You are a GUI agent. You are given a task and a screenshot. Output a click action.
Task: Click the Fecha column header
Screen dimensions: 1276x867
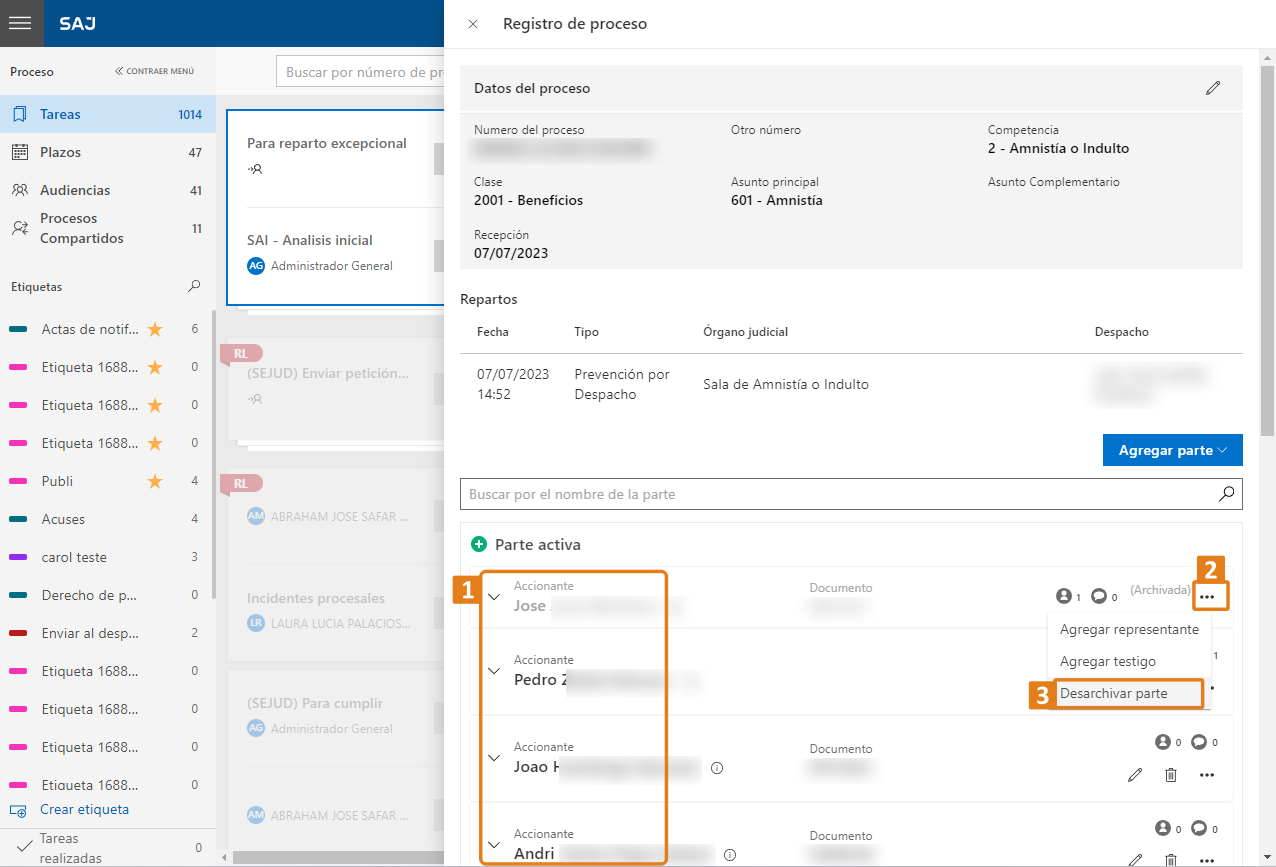click(x=493, y=331)
